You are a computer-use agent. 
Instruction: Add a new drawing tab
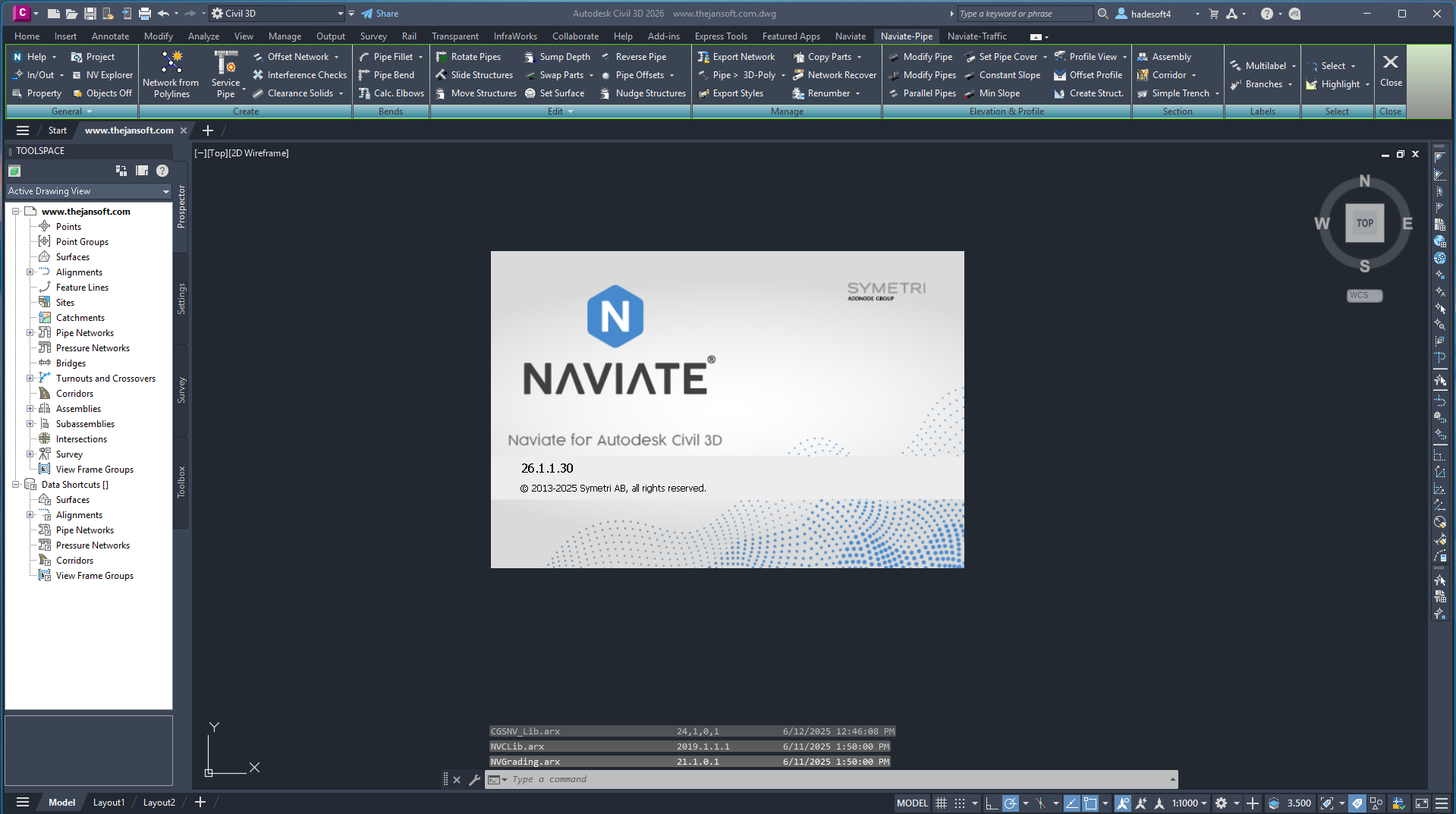tap(208, 130)
